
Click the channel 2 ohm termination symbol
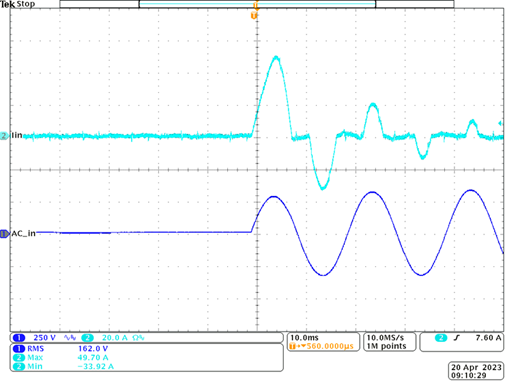(138, 338)
